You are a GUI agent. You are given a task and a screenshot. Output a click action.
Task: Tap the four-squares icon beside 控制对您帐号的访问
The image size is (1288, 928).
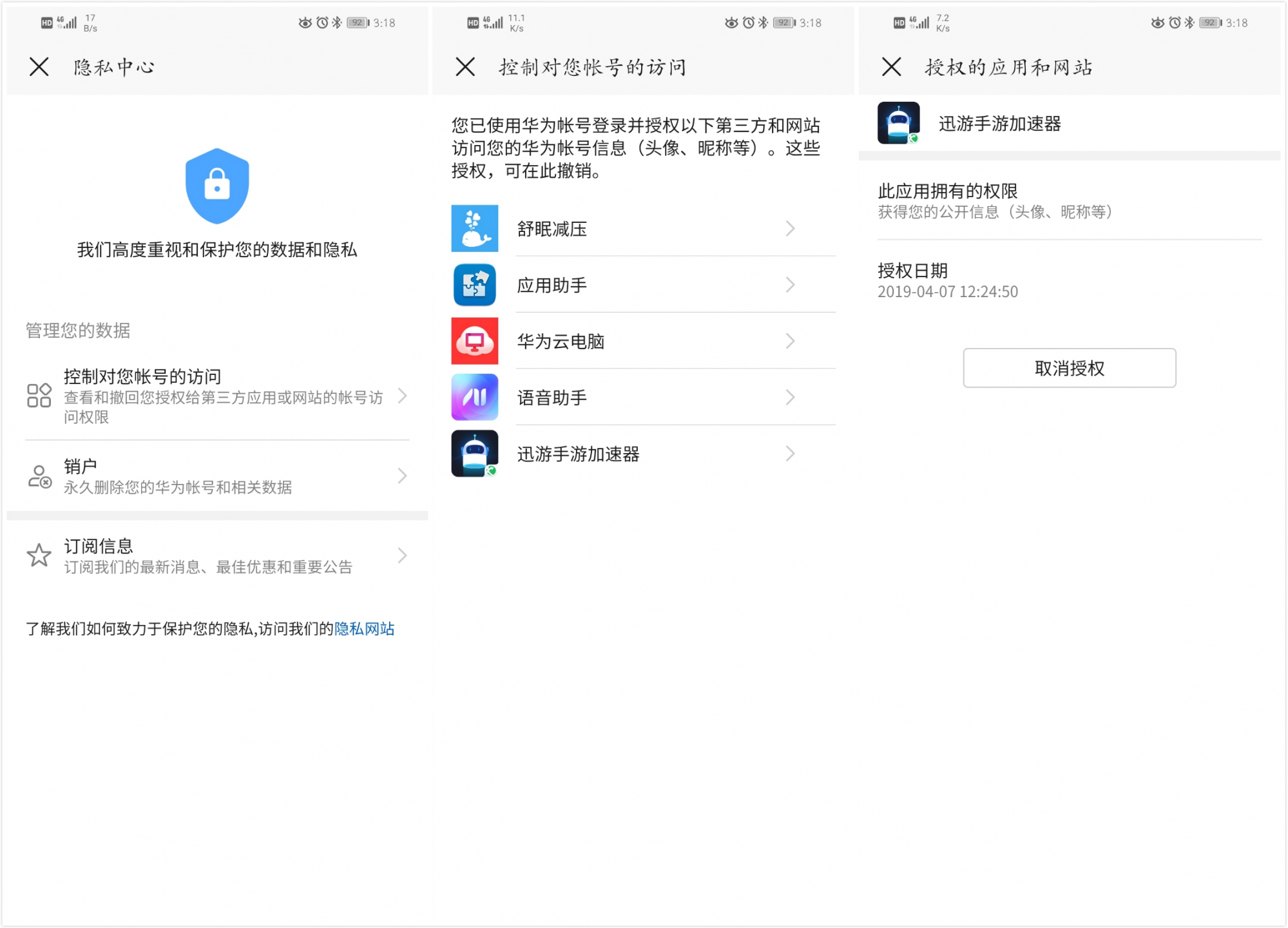(x=39, y=396)
